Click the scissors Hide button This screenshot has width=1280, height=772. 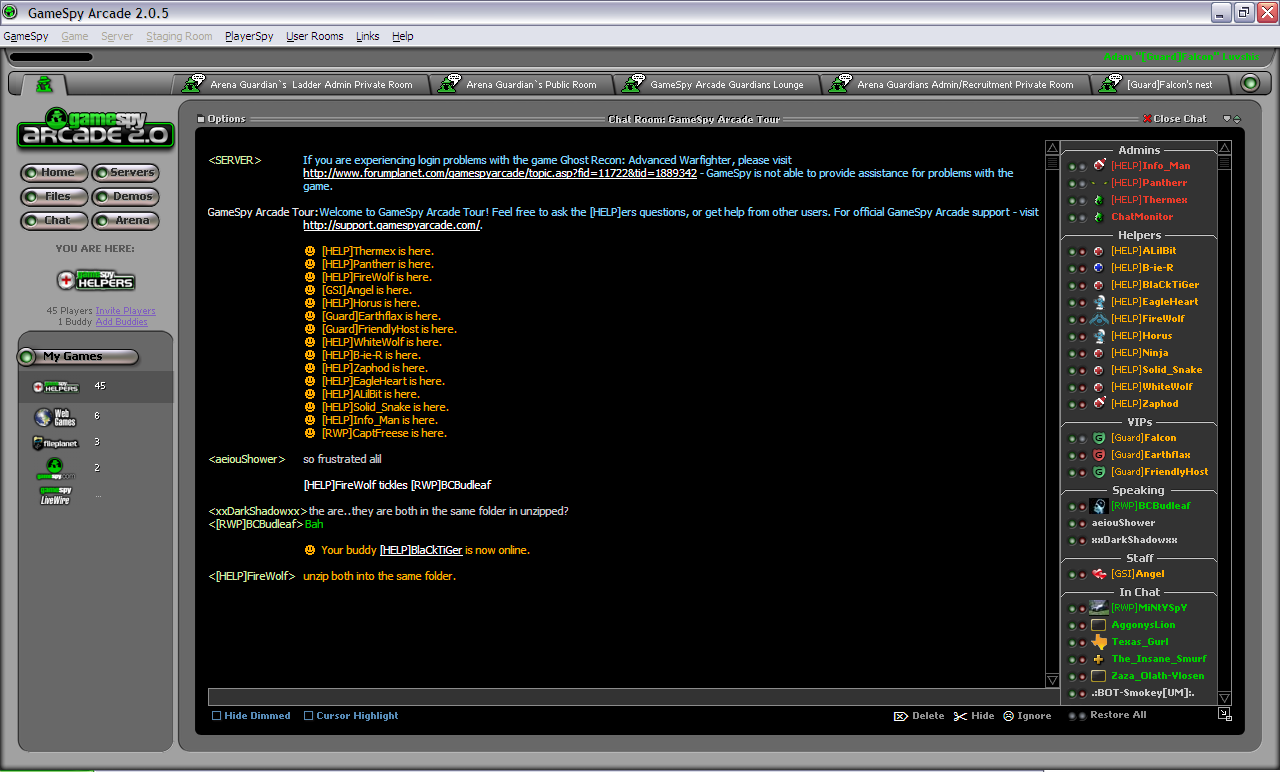pyautogui.click(x=974, y=716)
